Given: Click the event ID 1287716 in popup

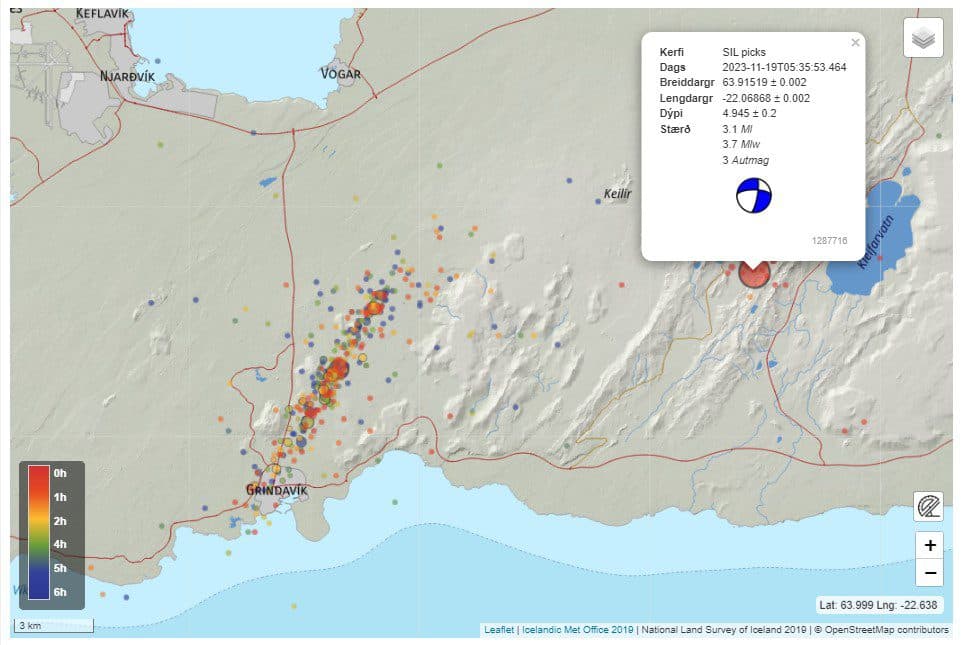Looking at the screenshot, I should [x=830, y=241].
